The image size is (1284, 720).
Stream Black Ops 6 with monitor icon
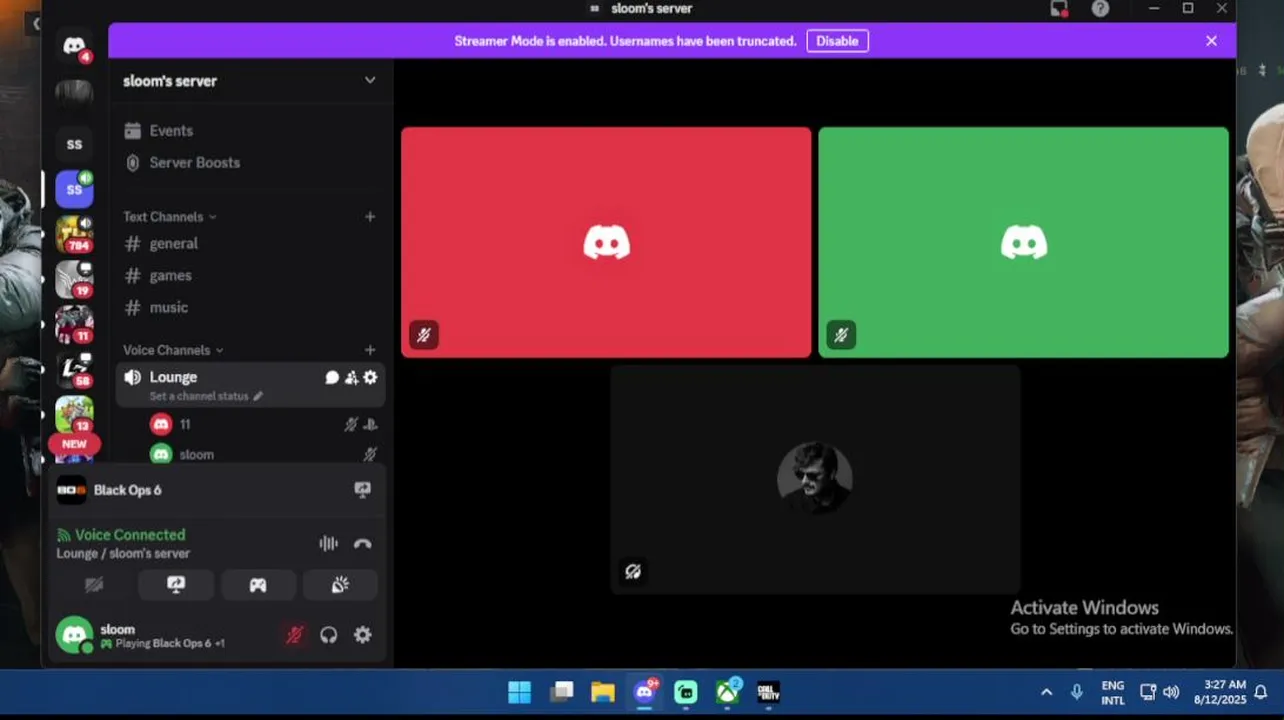363,490
